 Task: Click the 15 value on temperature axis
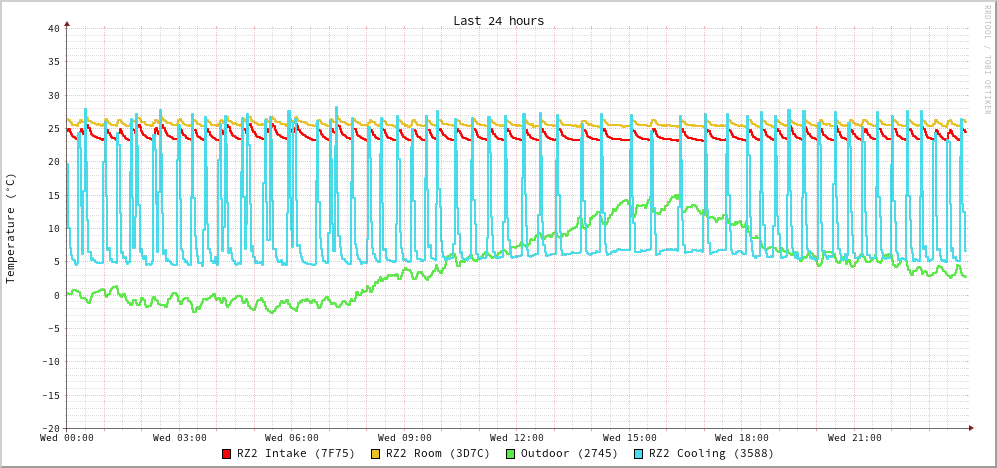(x=53, y=195)
